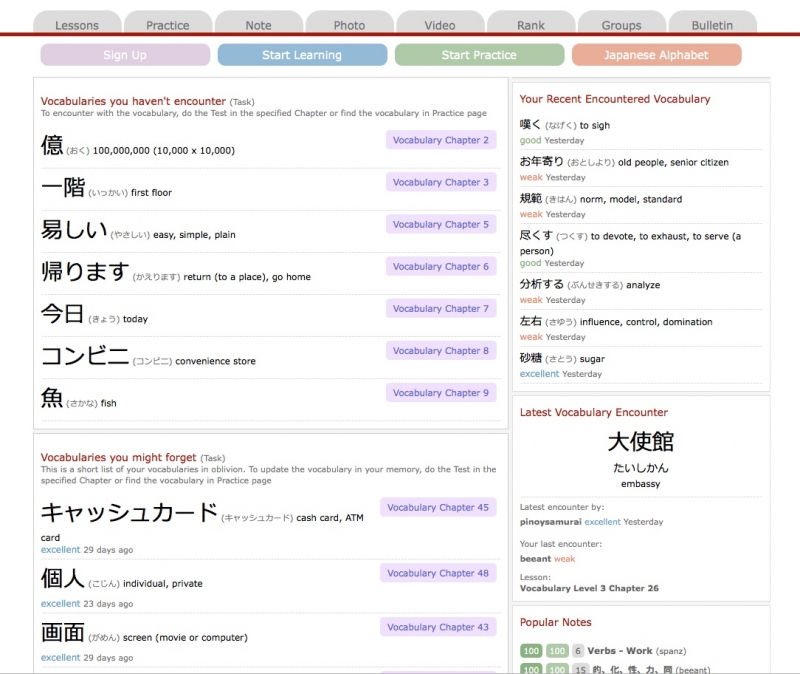Go to Vocabulary Chapter 5
This screenshot has width=800, height=674.
pyautogui.click(x=441, y=225)
